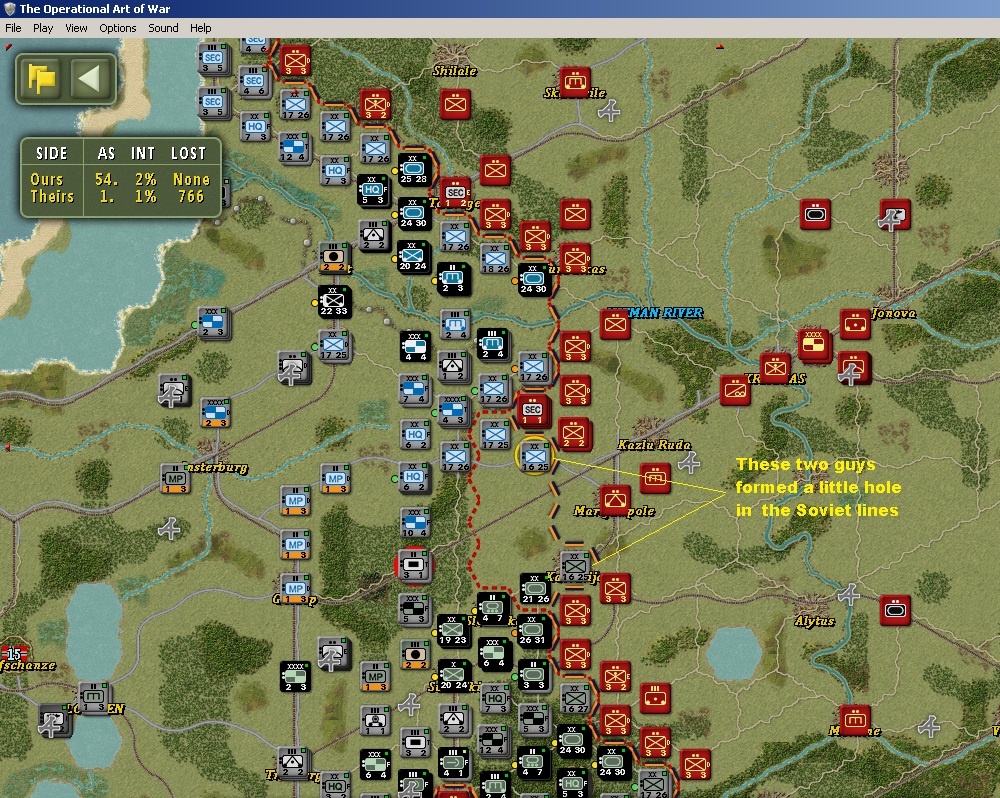Select the black corps counter XXX 4 4
The width and height of the screenshot is (1000, 798).
415,346
